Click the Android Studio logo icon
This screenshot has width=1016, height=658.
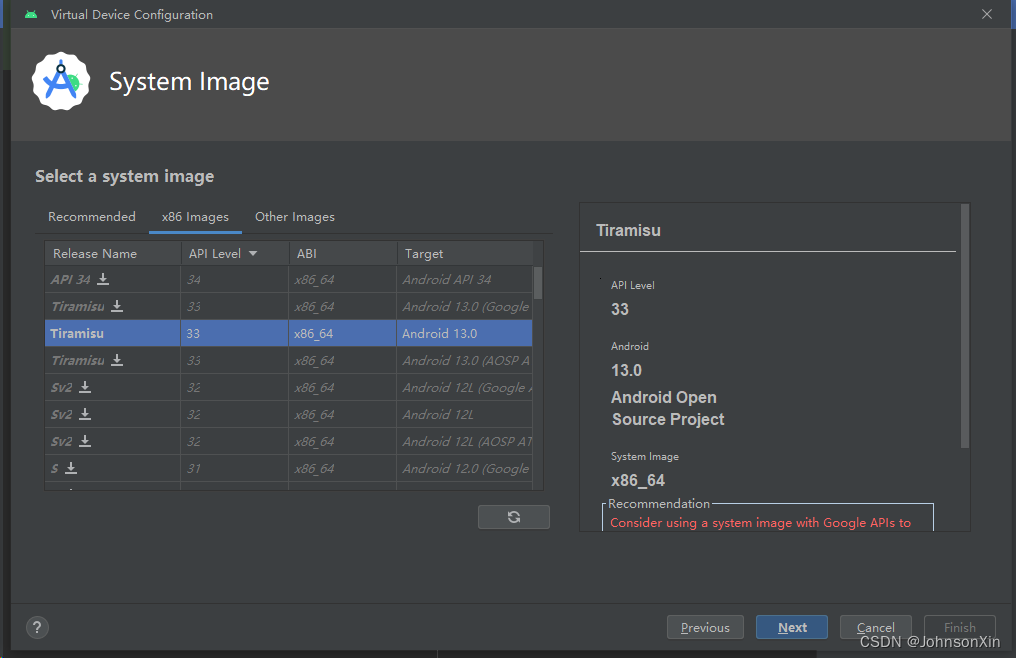[x=61, y=81]
